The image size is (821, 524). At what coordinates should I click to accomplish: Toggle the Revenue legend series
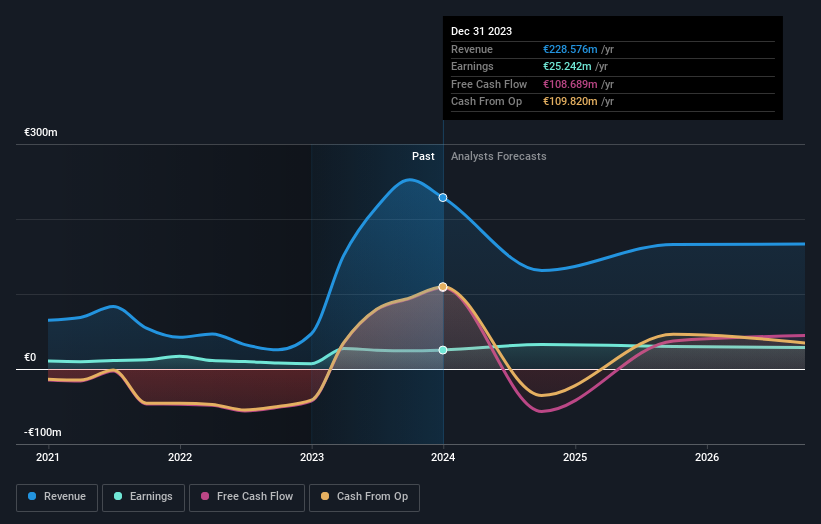coord(57,497)
